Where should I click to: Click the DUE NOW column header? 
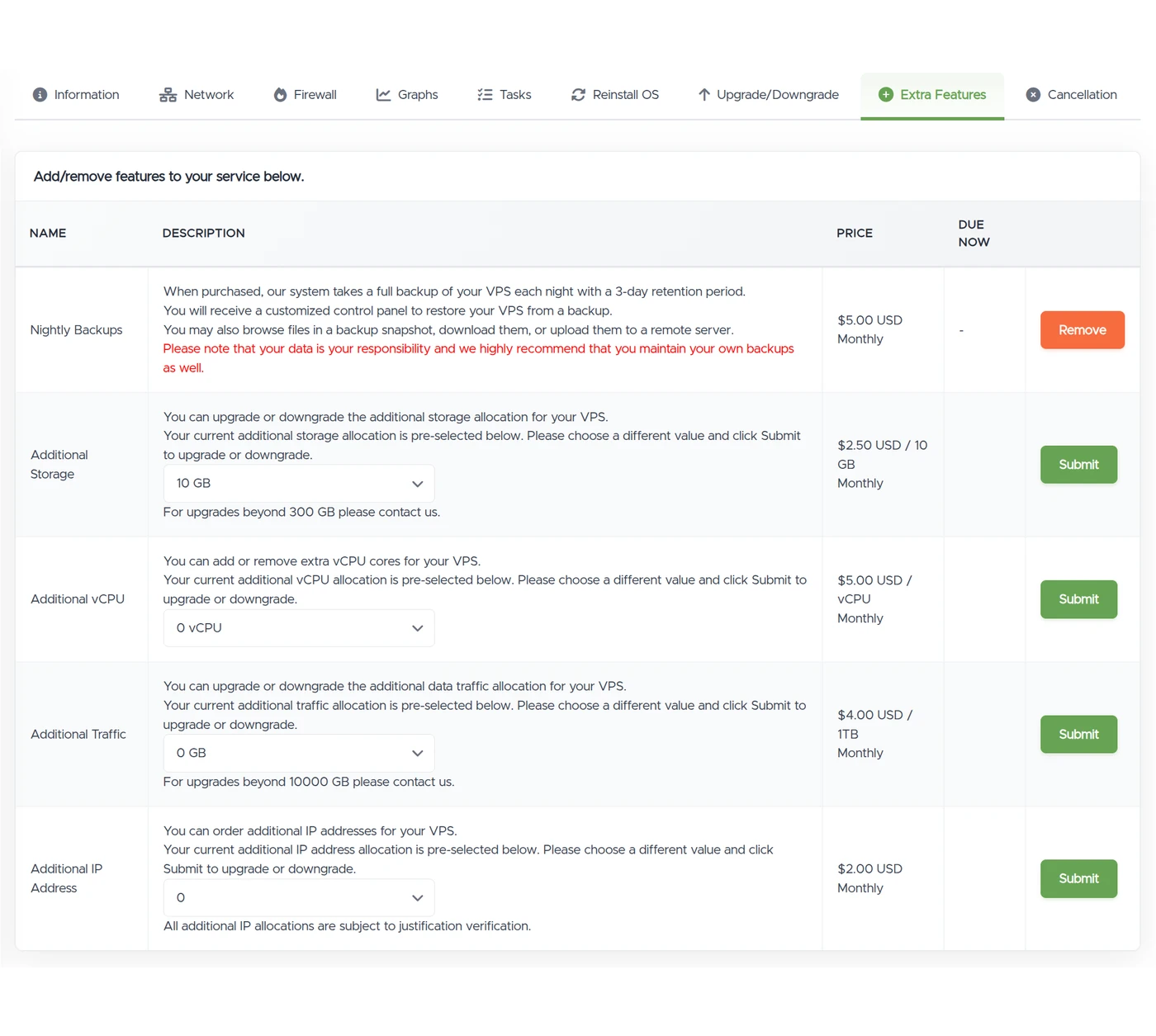[x=974, y=234]
